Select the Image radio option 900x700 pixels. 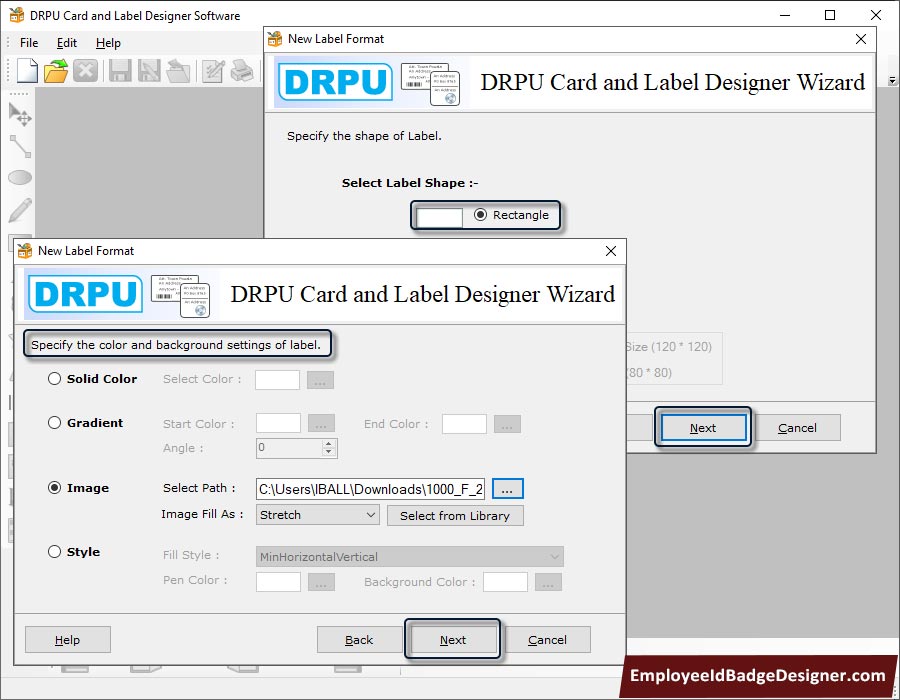[x=54, y=488]
